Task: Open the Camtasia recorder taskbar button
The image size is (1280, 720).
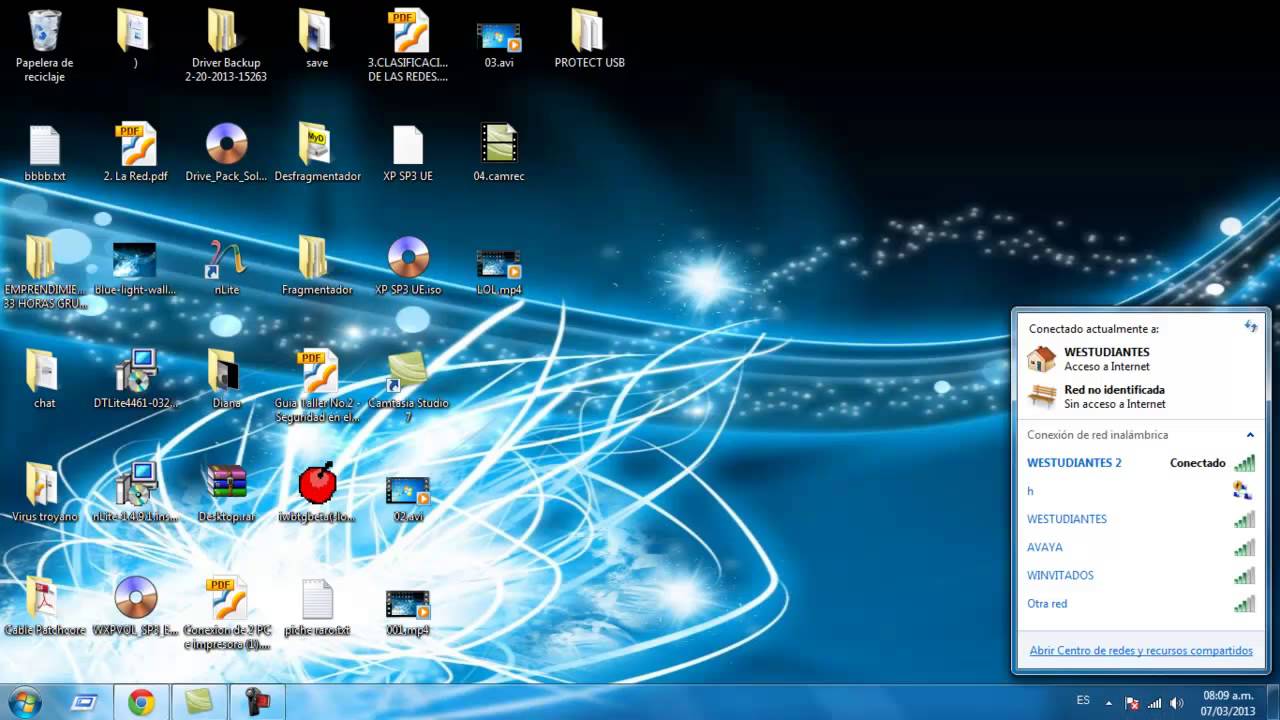Action: coord(257,702)
